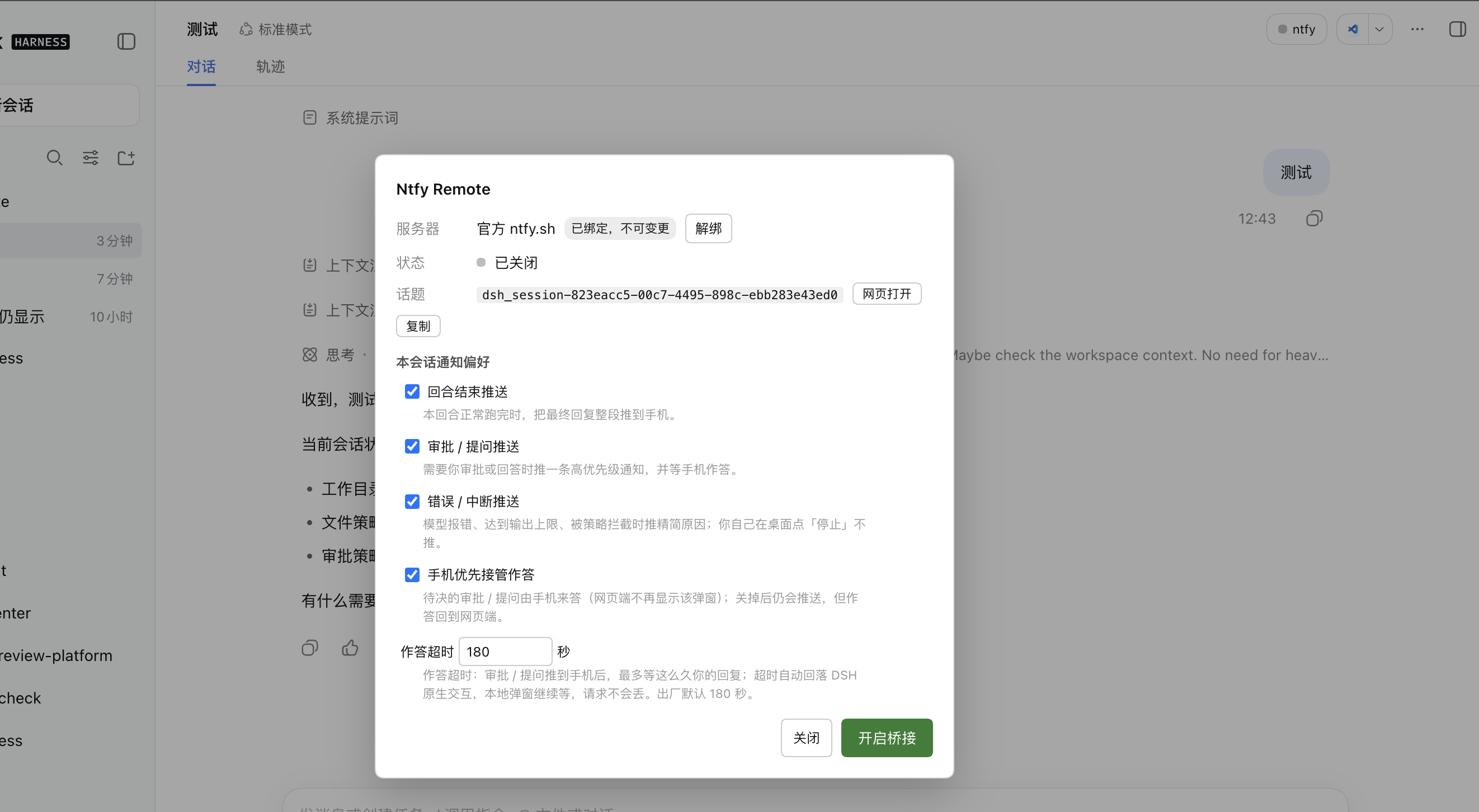Viewport: 1479px width, 812px height.
Task: Toggle 回合结束推送 checkbox
Action: tap(412, 392)
